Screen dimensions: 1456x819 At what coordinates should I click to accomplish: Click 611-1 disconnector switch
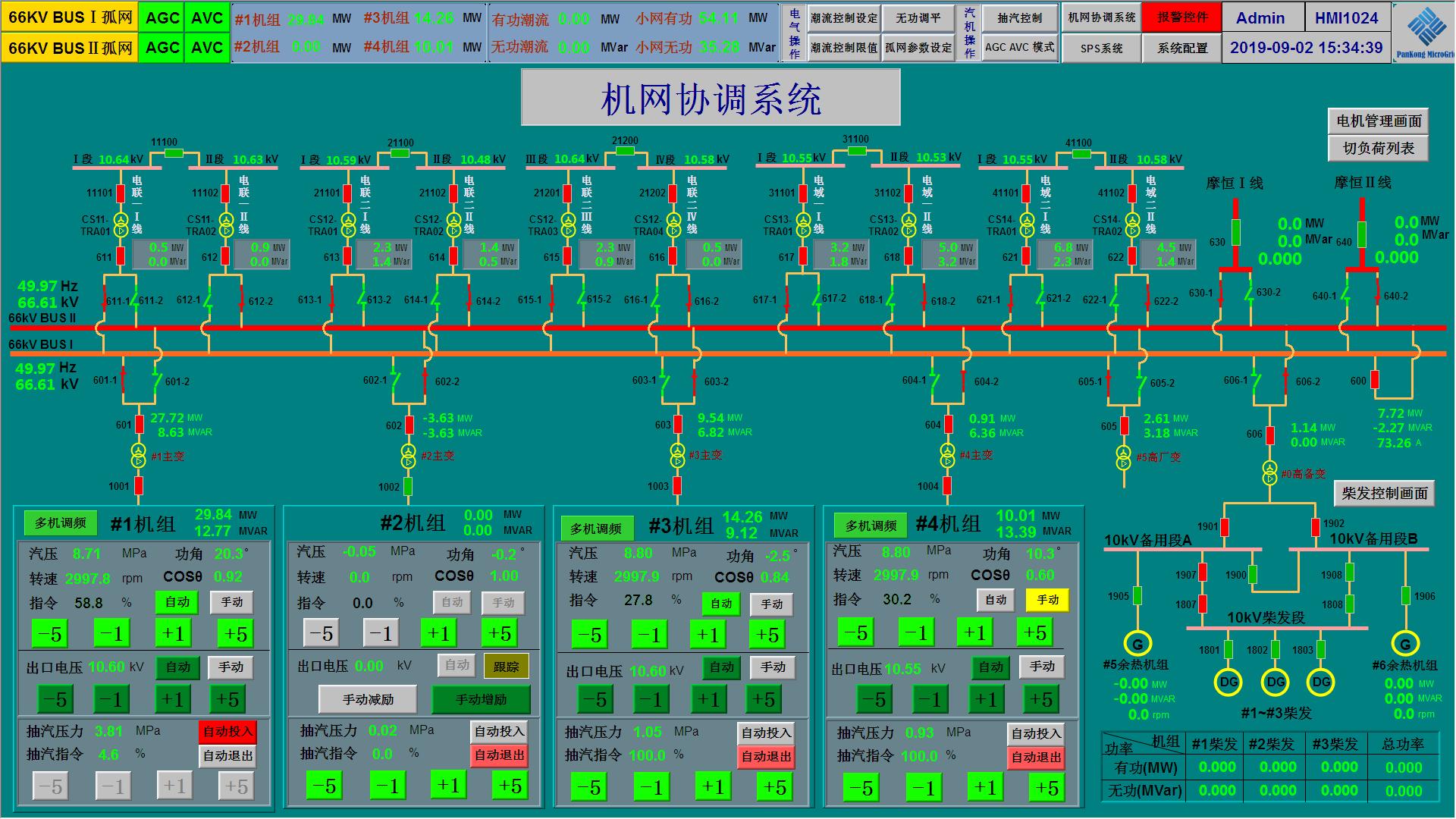105,297
